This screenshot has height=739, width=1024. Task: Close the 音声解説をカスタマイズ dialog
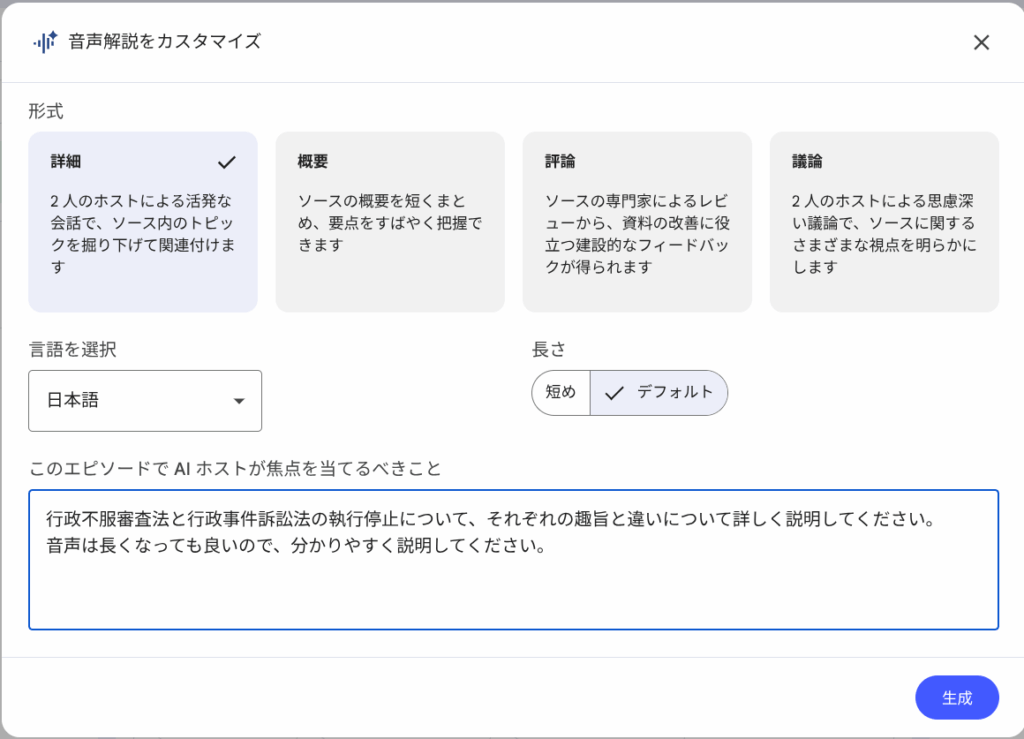981,42
